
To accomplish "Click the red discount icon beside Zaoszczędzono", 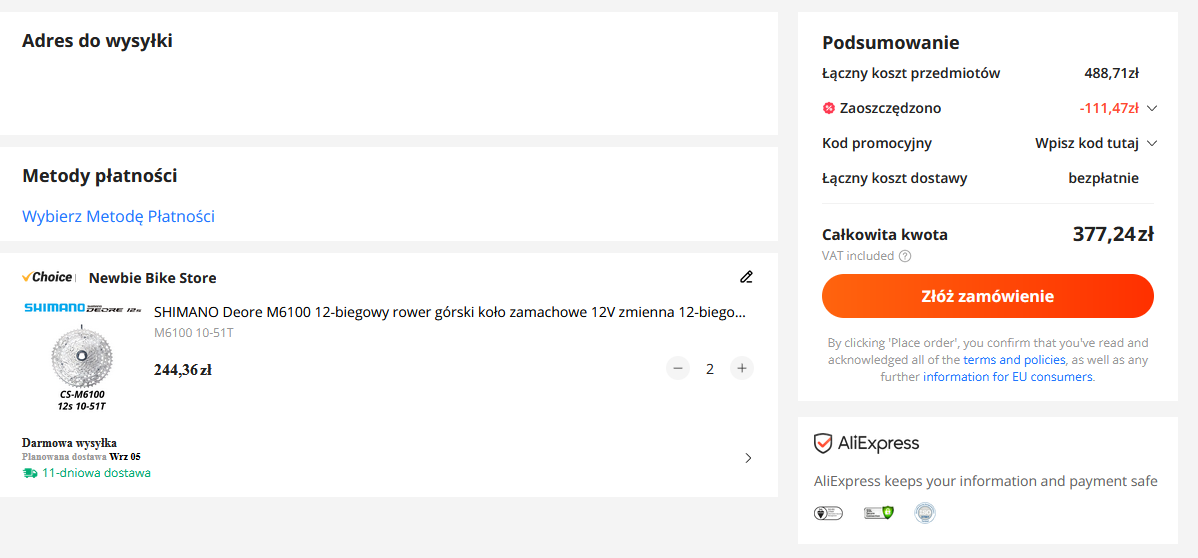I will coord(829,108).
